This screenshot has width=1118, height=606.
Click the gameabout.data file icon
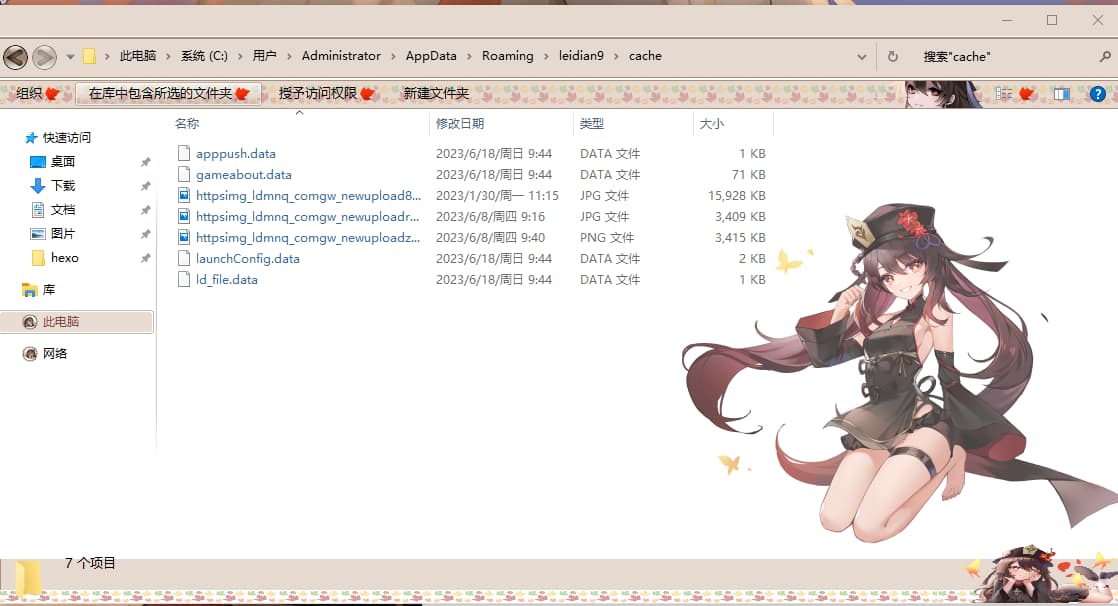[x=184, y=175]
